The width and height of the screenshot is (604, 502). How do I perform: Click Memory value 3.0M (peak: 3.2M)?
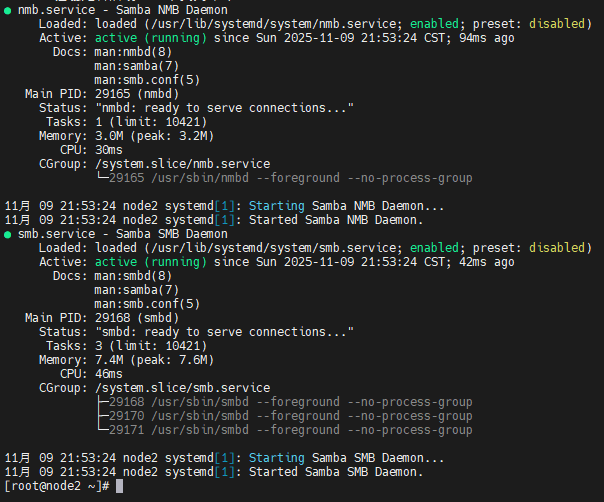coord(154,136)
